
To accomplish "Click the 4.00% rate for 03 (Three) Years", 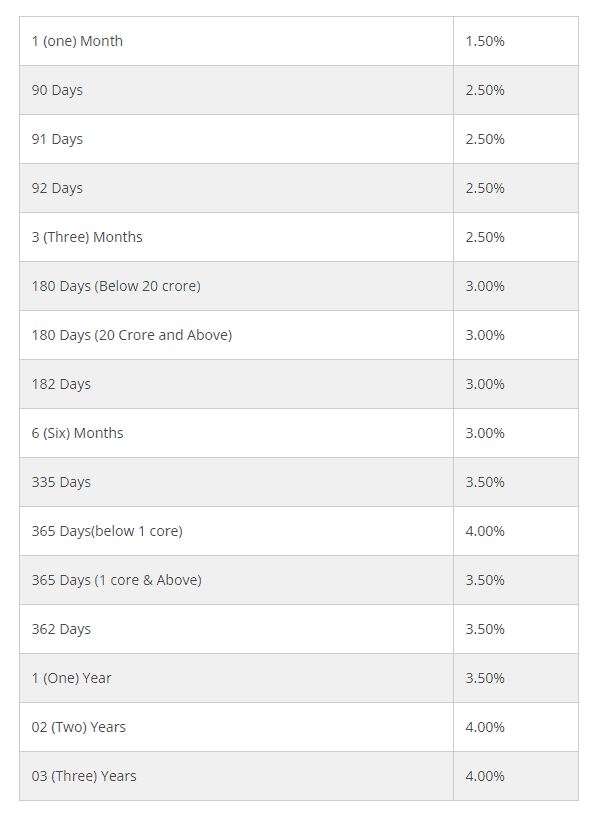I will point(485,776).
